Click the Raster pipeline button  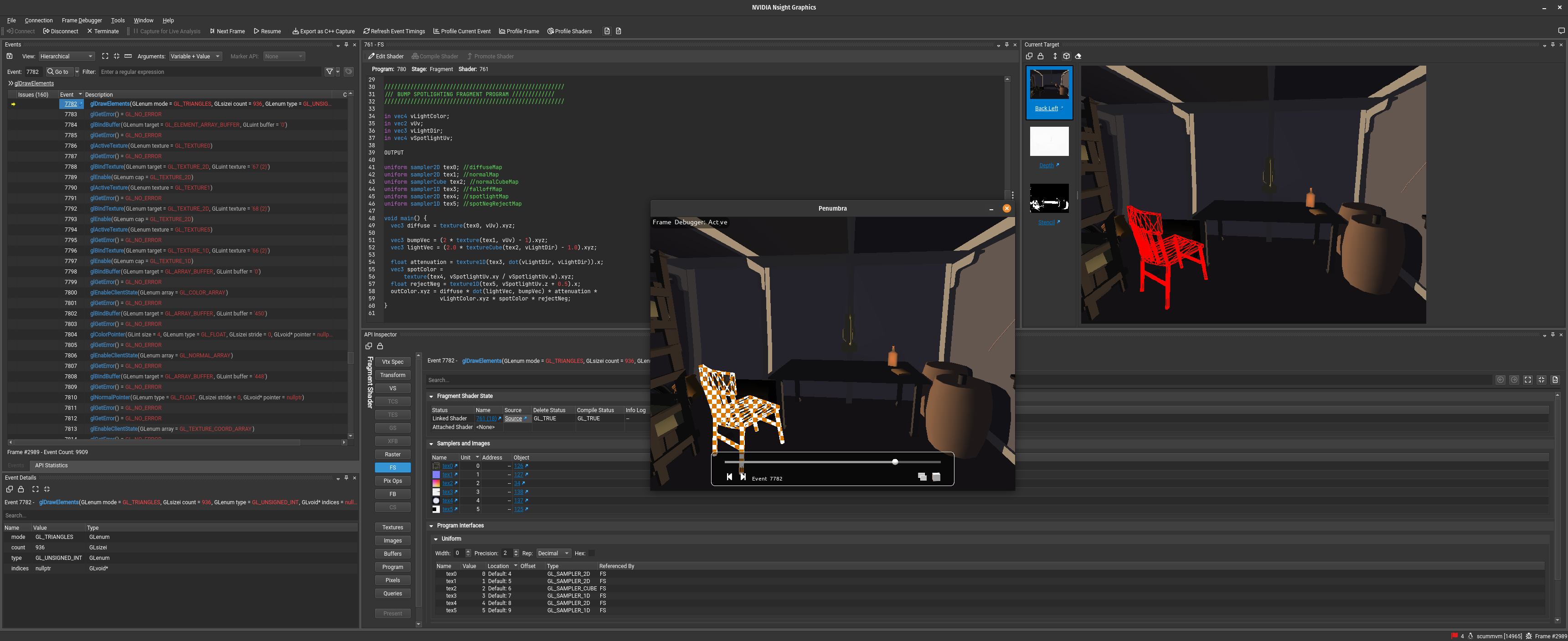(392, 455)
